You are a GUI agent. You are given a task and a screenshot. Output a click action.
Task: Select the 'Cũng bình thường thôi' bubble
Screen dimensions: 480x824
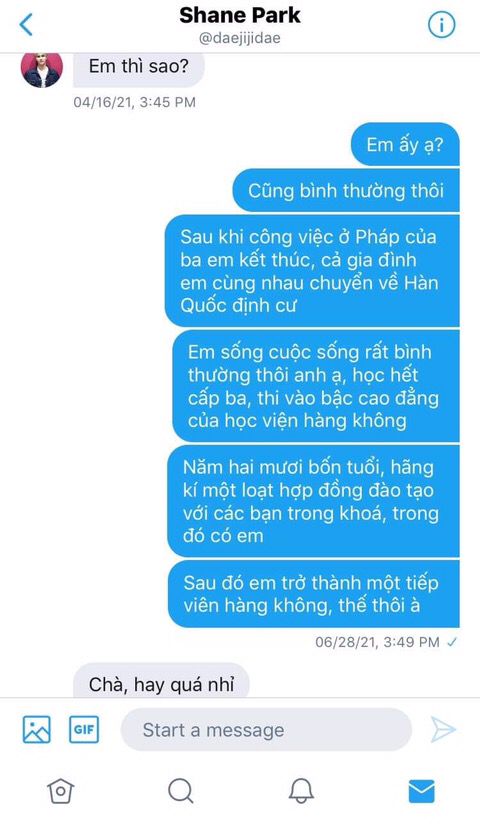pyautogui.click(x=346, y=190)
